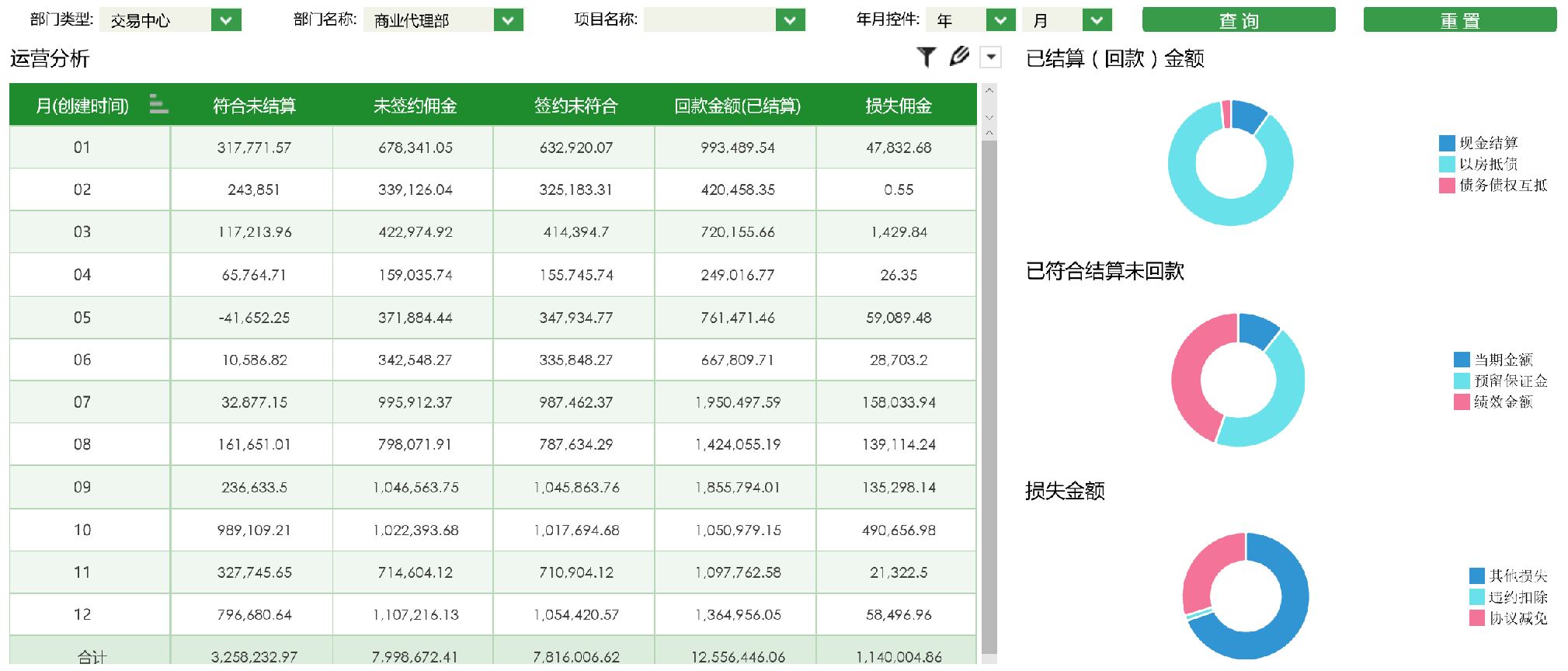Viewport: 1568px width, 671px height.
Task: Toggle the 现金结算 legend swatch
Action: [1447, 143]
